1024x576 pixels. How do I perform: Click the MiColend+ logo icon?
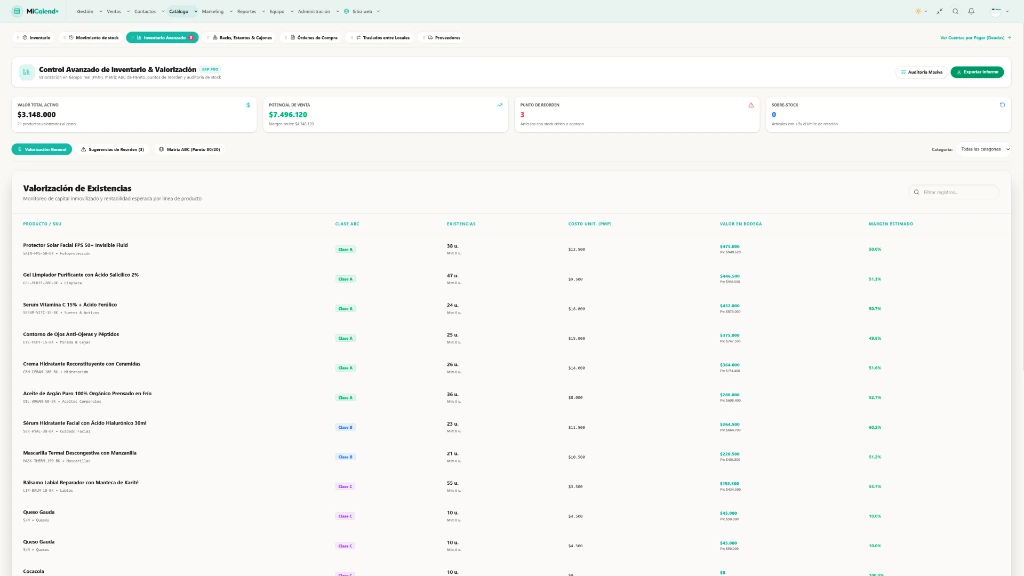(x=17, y=11)
